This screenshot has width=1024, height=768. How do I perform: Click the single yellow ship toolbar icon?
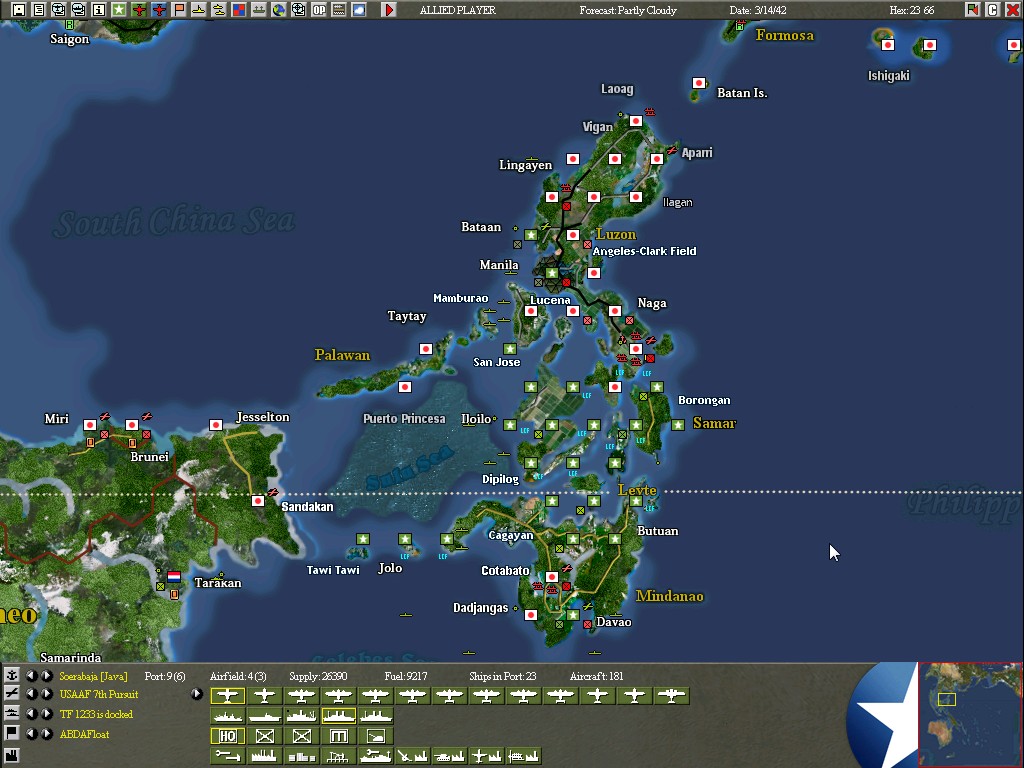pyautogui.click(x=199, y=10)
